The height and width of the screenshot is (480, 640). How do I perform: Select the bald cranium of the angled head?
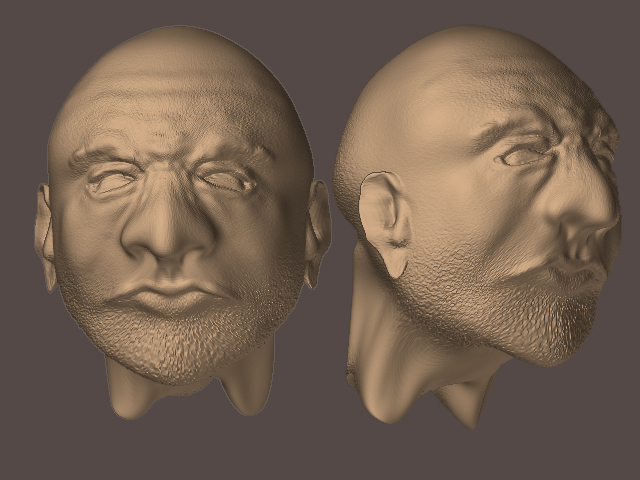click(440, 80)
